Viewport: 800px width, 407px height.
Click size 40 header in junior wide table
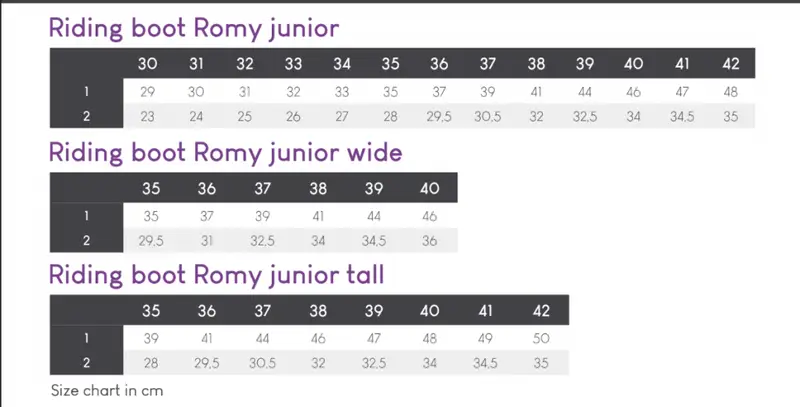coord(430,188)
